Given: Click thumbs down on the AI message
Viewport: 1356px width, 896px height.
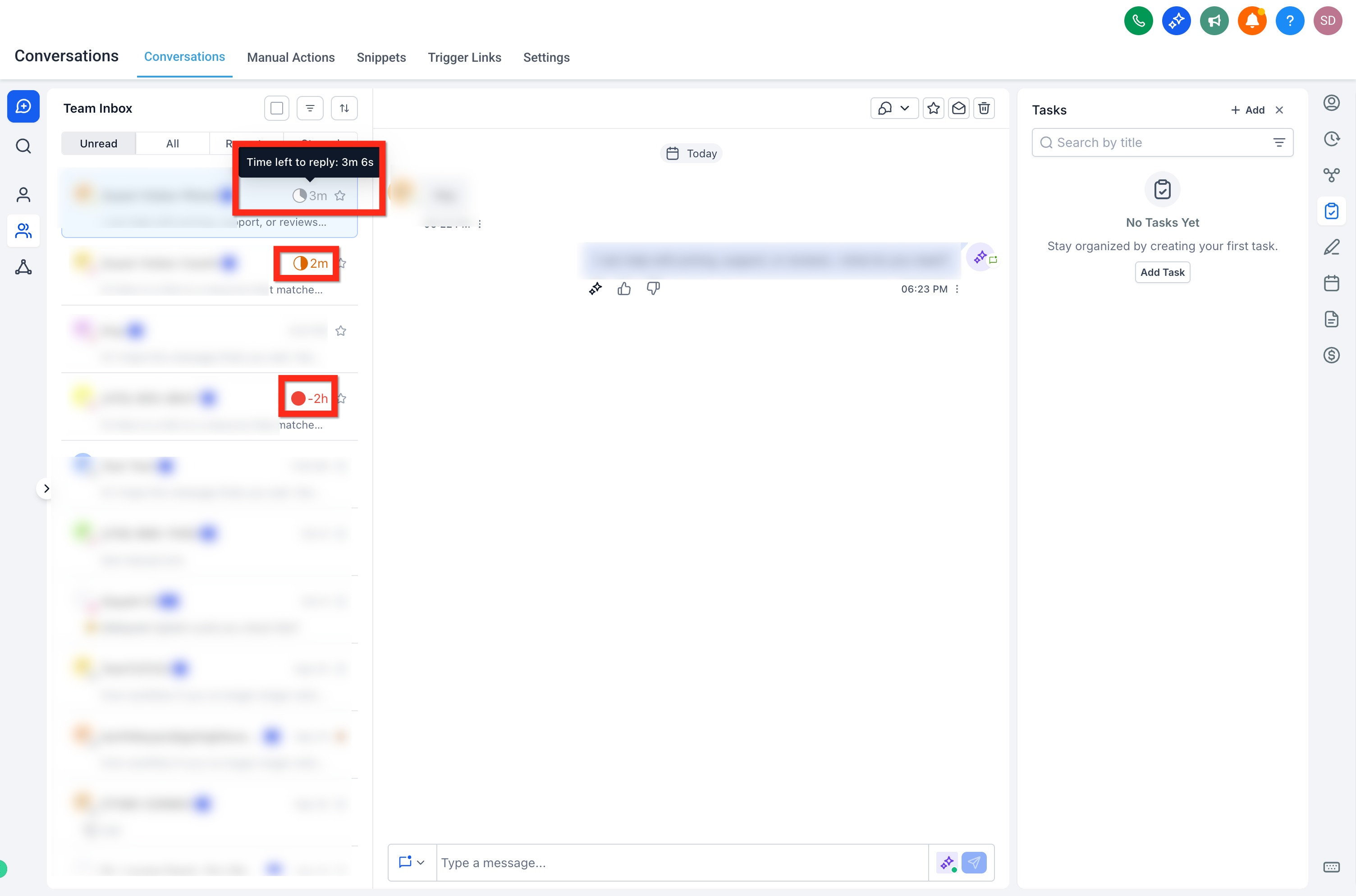Looking at the screenshot, I should click(x=653, y=289).
